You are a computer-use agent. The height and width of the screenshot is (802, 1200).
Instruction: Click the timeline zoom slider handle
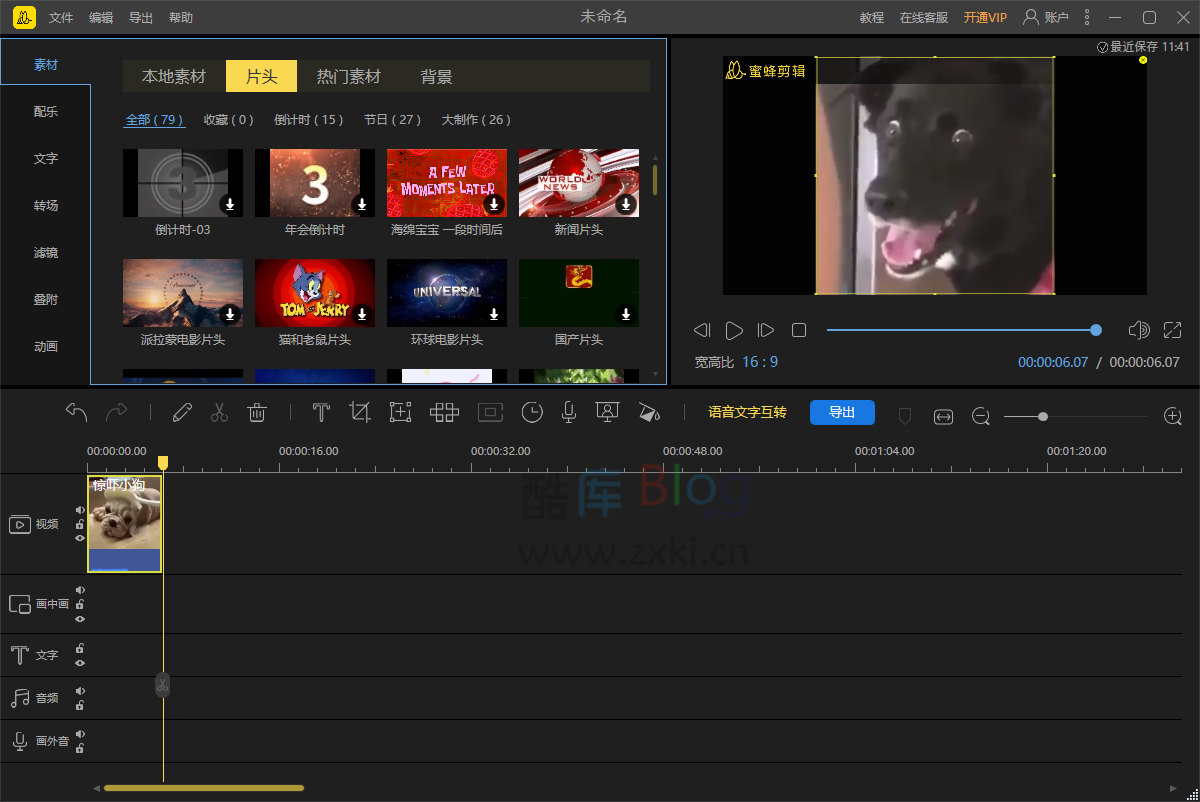click(1043, 416)
